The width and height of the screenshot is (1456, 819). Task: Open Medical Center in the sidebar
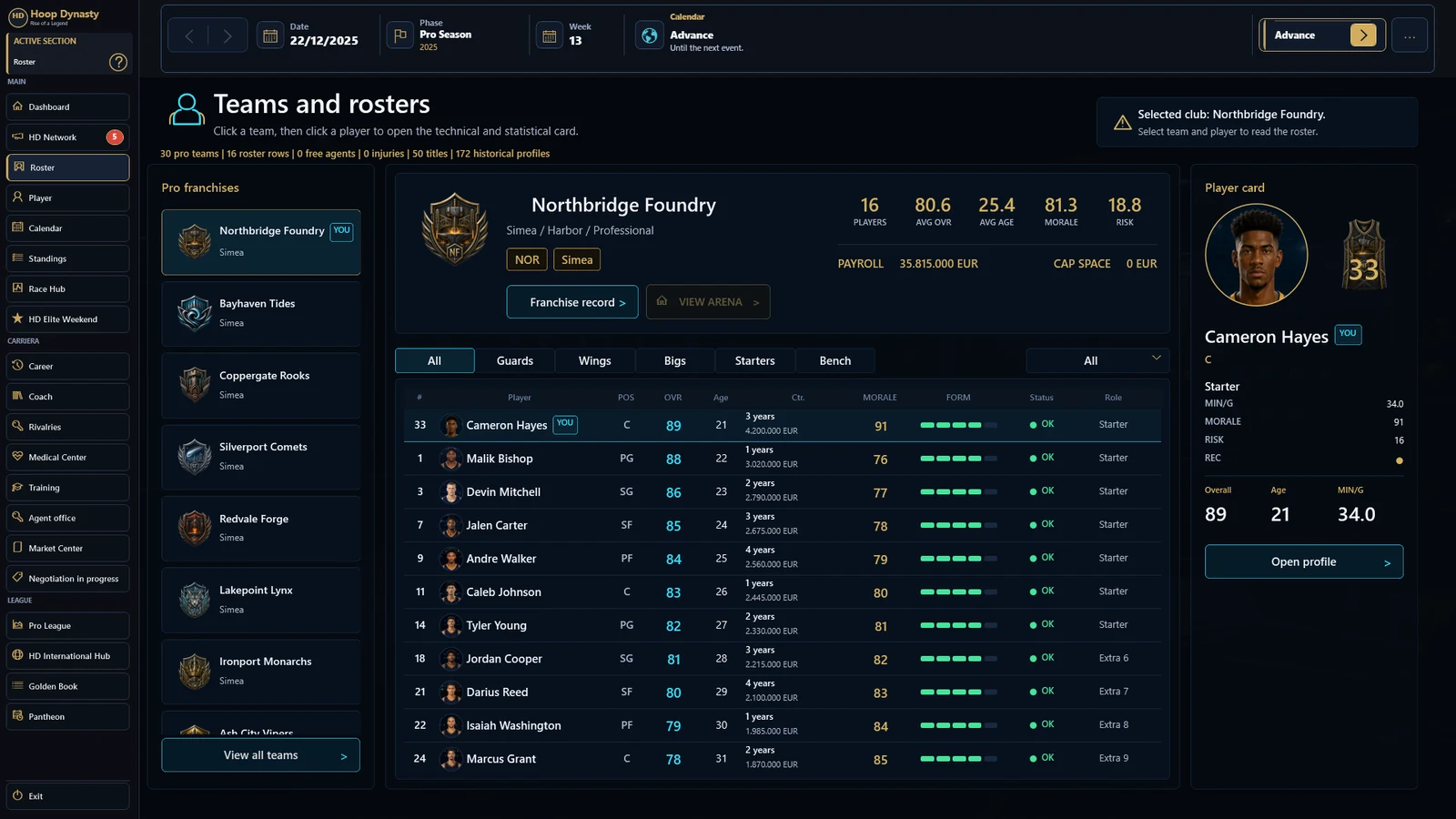tap(68, 457)
